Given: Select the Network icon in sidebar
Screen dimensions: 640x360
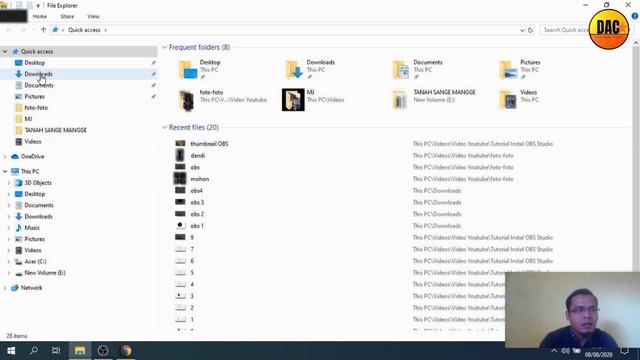Looking at the screenshot, I should click(x=15, y=288).
